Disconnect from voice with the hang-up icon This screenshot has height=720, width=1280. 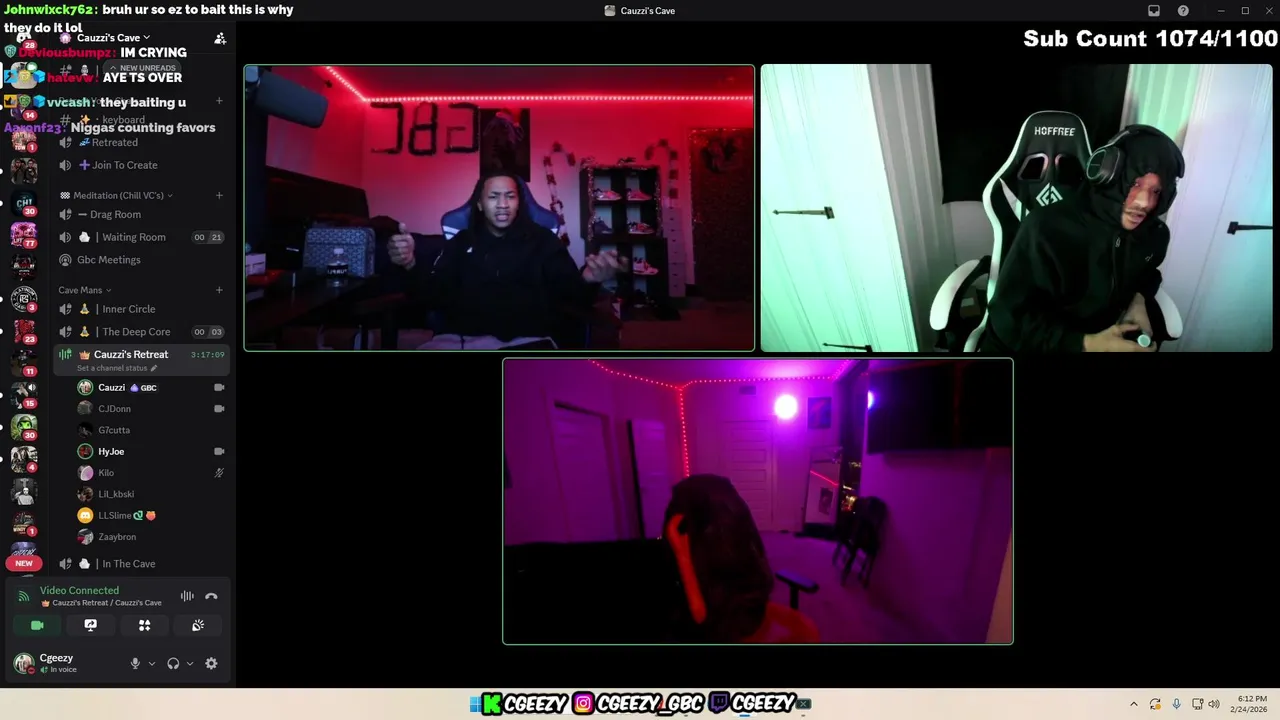211,596
